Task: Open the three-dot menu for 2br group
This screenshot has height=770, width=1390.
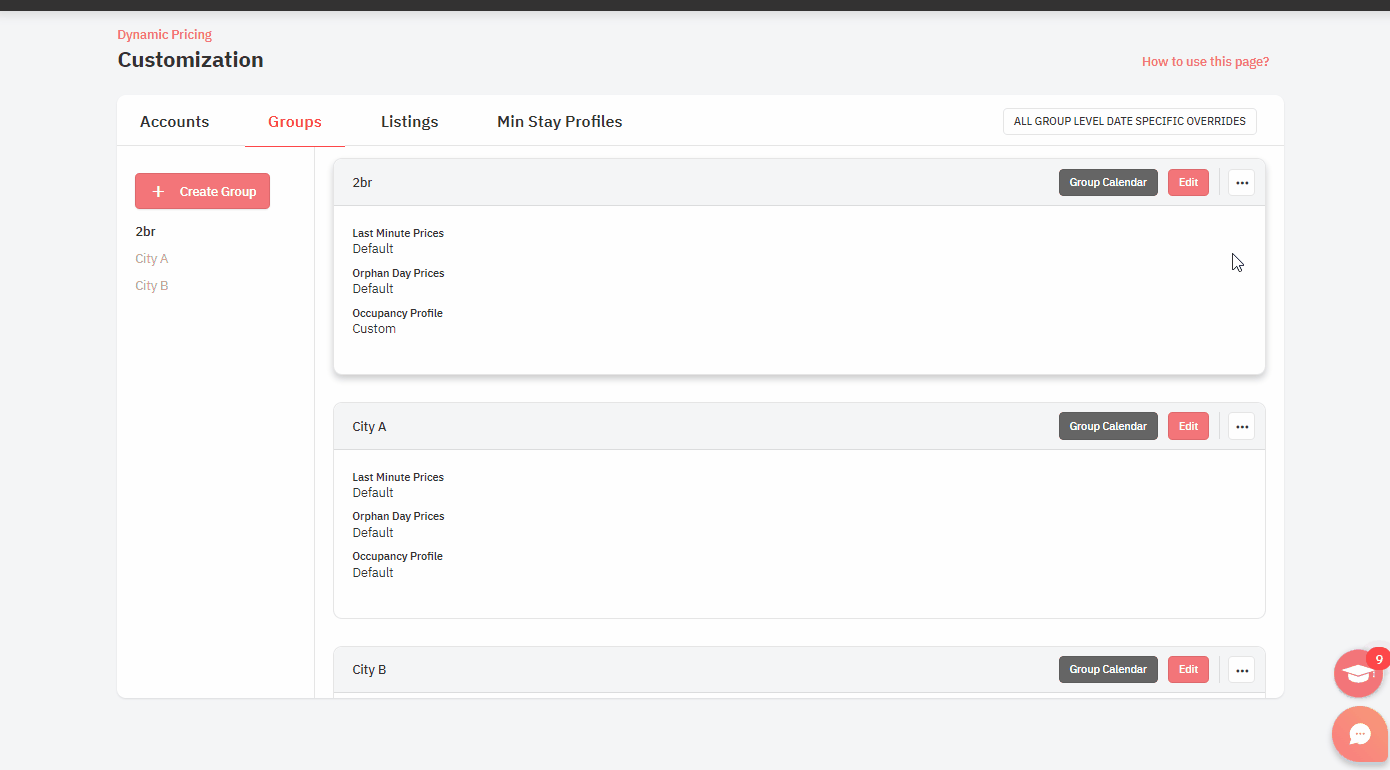Action: 1241,183
